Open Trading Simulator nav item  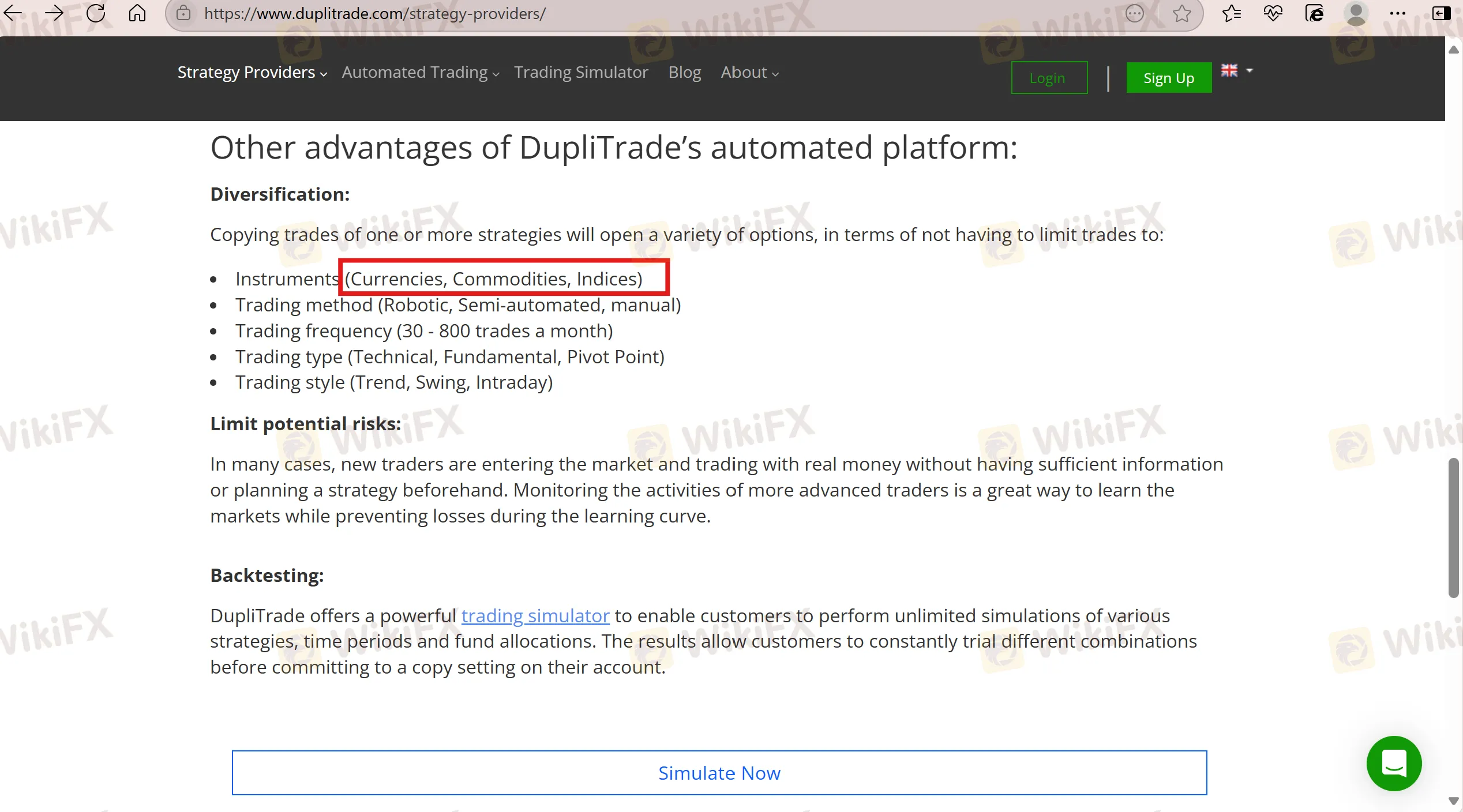(x=581, y=73)
